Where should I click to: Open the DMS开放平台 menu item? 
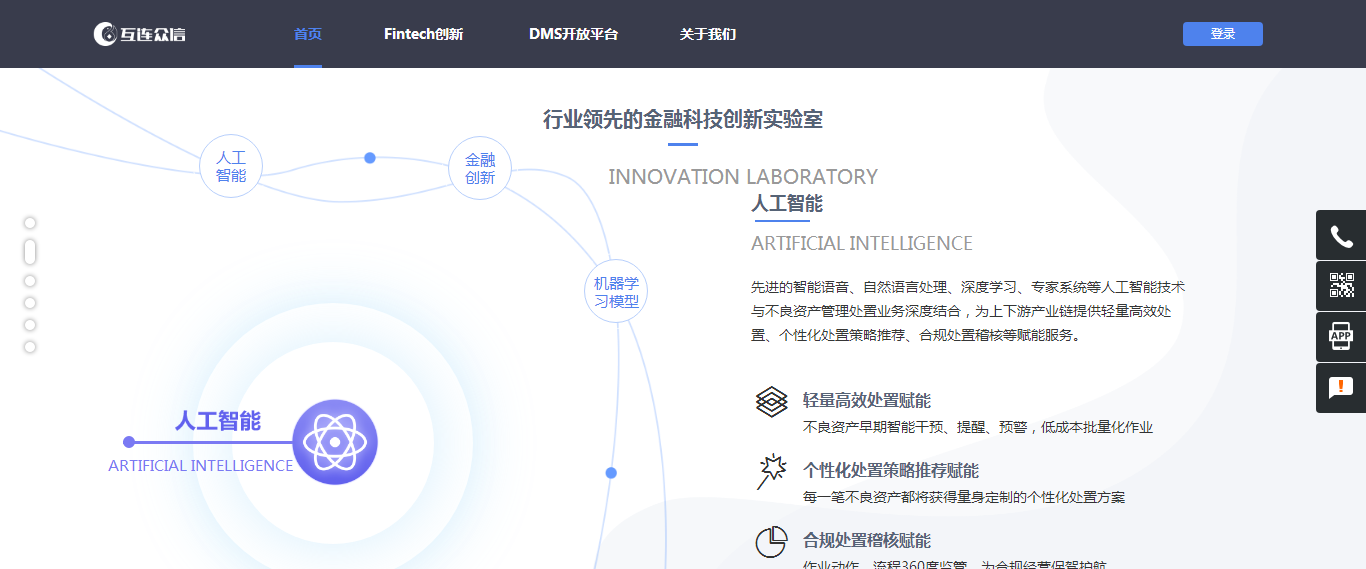click(573, 34)
